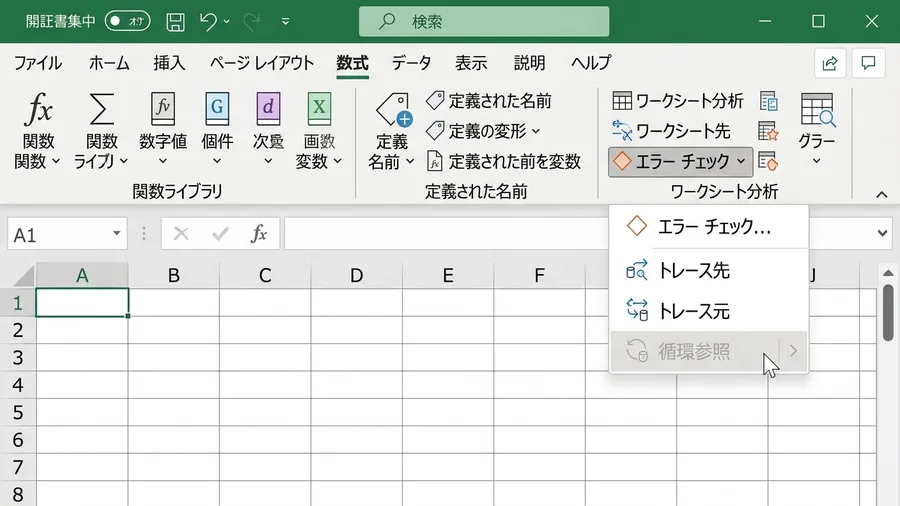Click the redo arrow icon
The width and height of the screenshot is (900, 506).
pos(251,22)
